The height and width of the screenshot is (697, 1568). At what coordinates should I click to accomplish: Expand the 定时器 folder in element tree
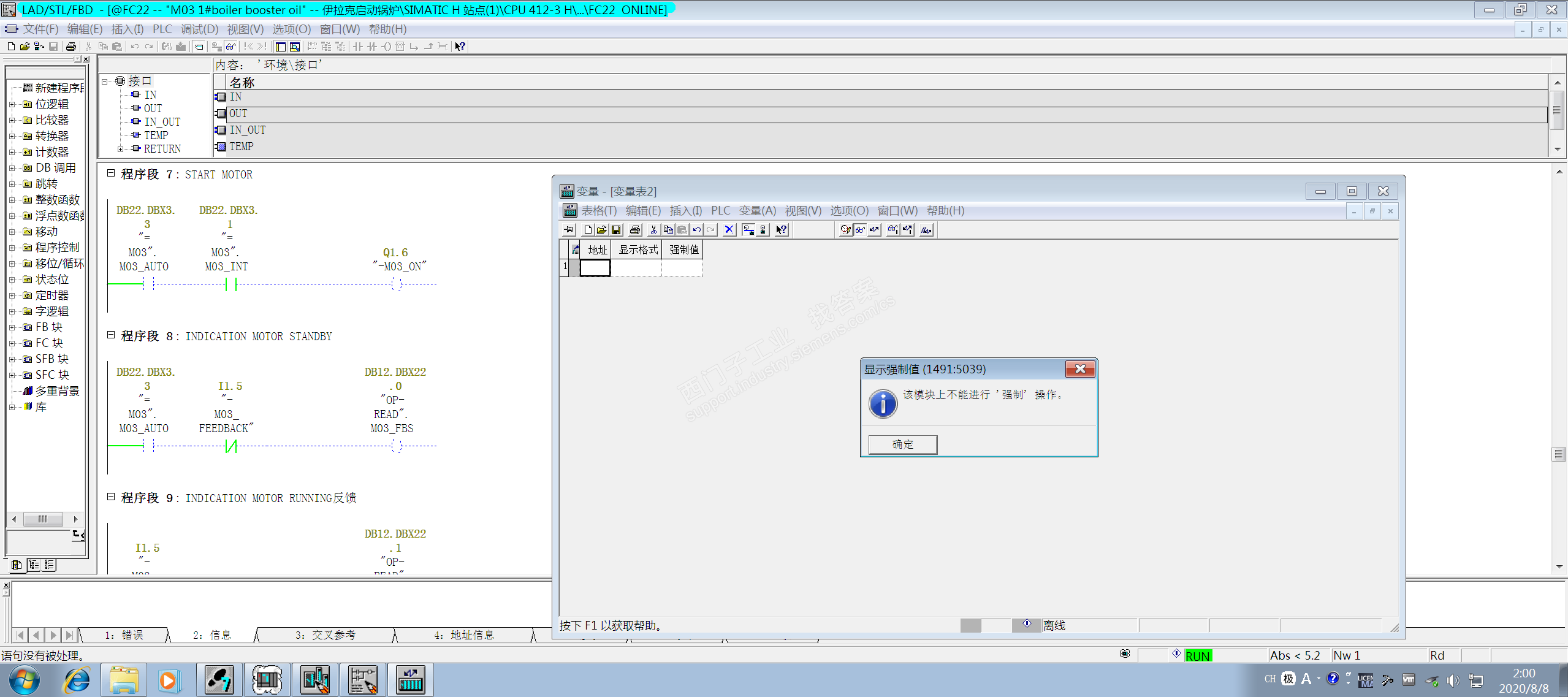pos(12,295)
